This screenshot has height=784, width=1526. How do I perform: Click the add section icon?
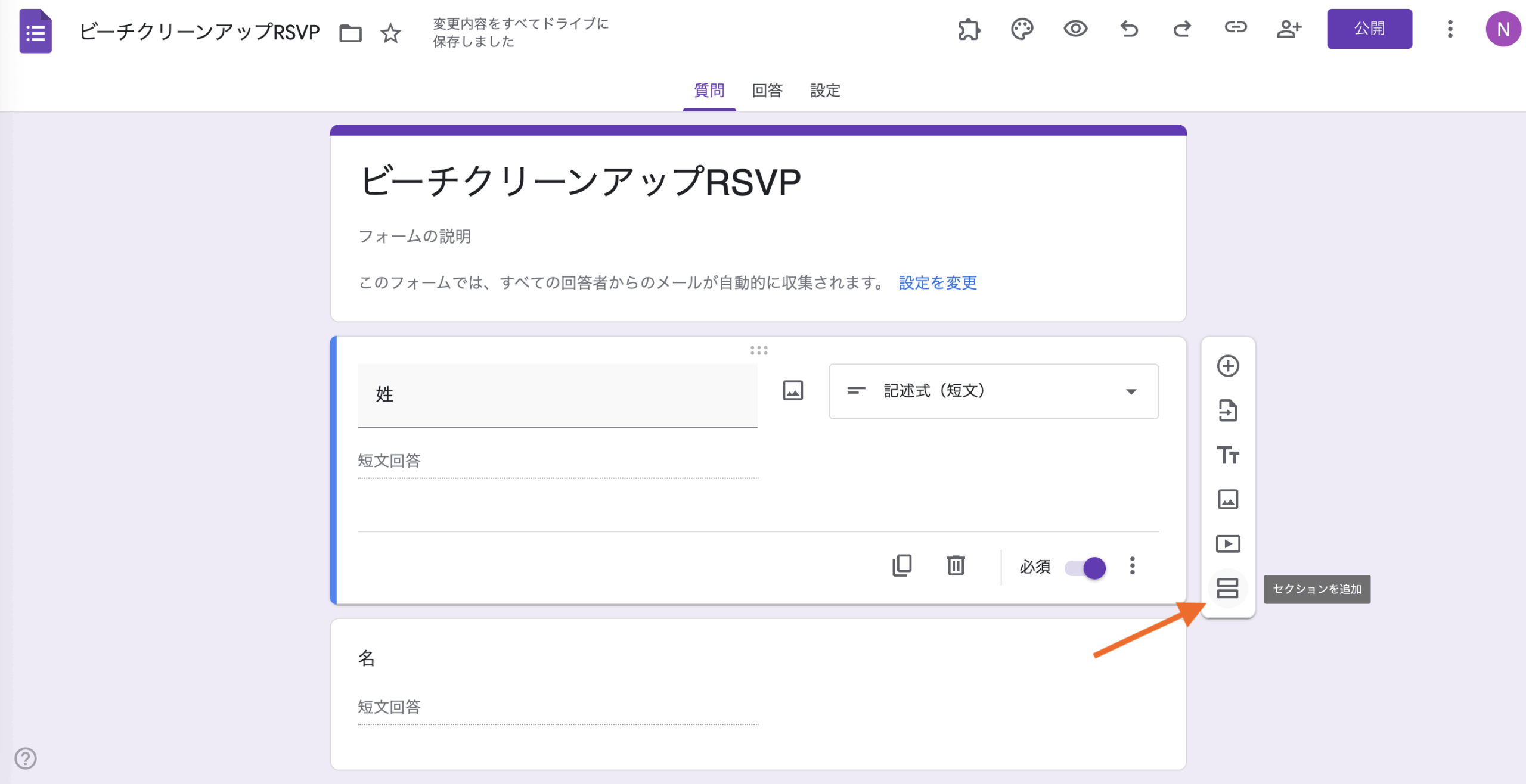point(1227,589)
